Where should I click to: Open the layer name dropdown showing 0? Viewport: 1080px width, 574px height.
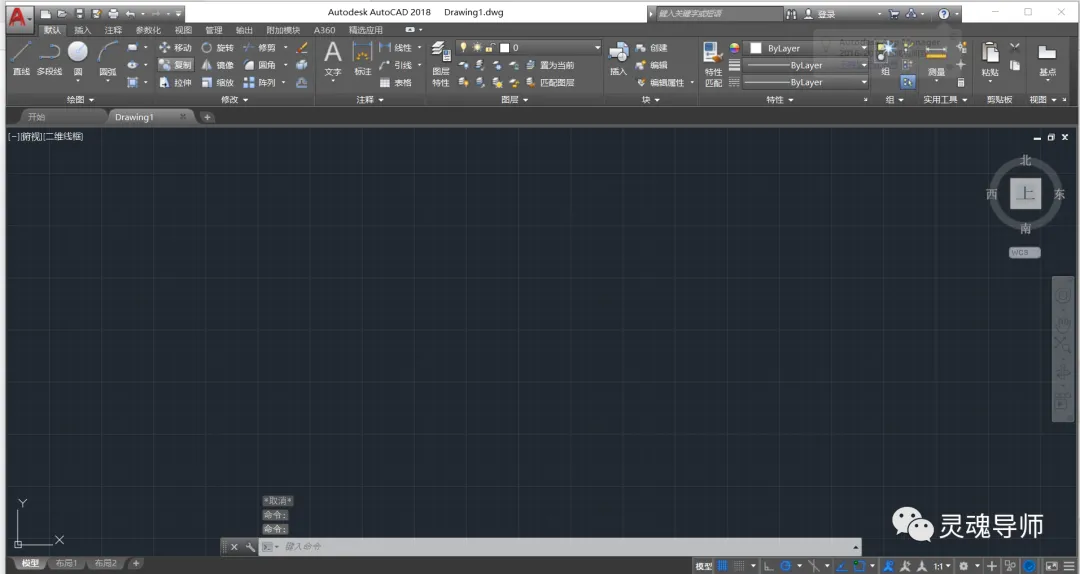tap(529, 48)
